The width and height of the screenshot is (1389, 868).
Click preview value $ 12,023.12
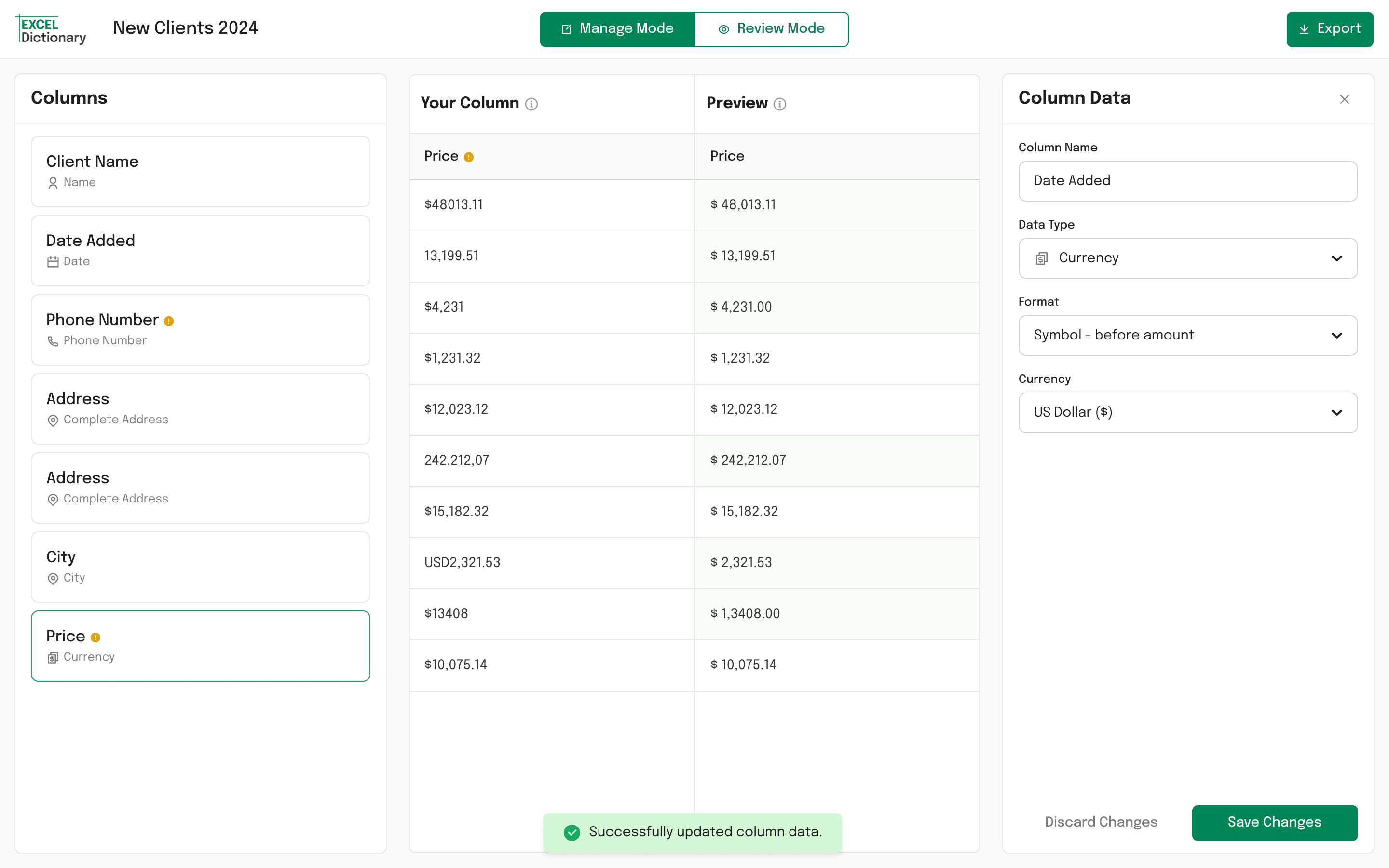[744, 409]
